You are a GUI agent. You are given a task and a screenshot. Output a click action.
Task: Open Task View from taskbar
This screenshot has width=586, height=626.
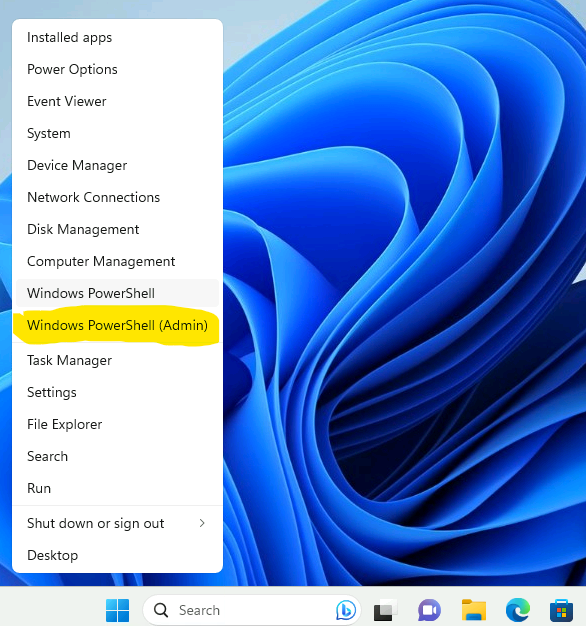point(385,610)
